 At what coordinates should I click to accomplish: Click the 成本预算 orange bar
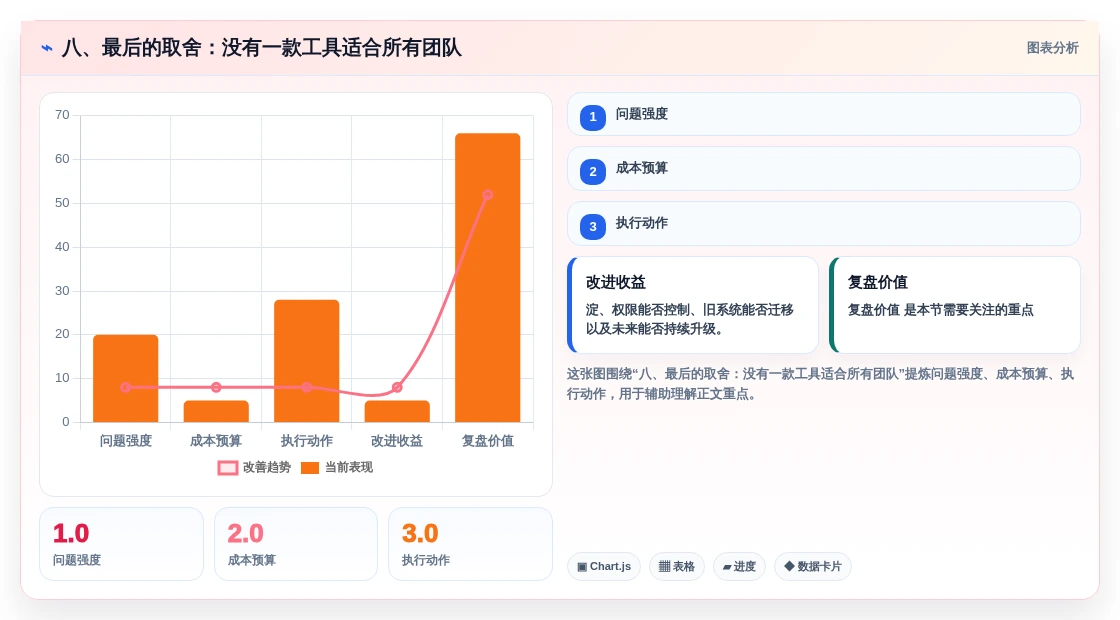click(x=216, y=411)
